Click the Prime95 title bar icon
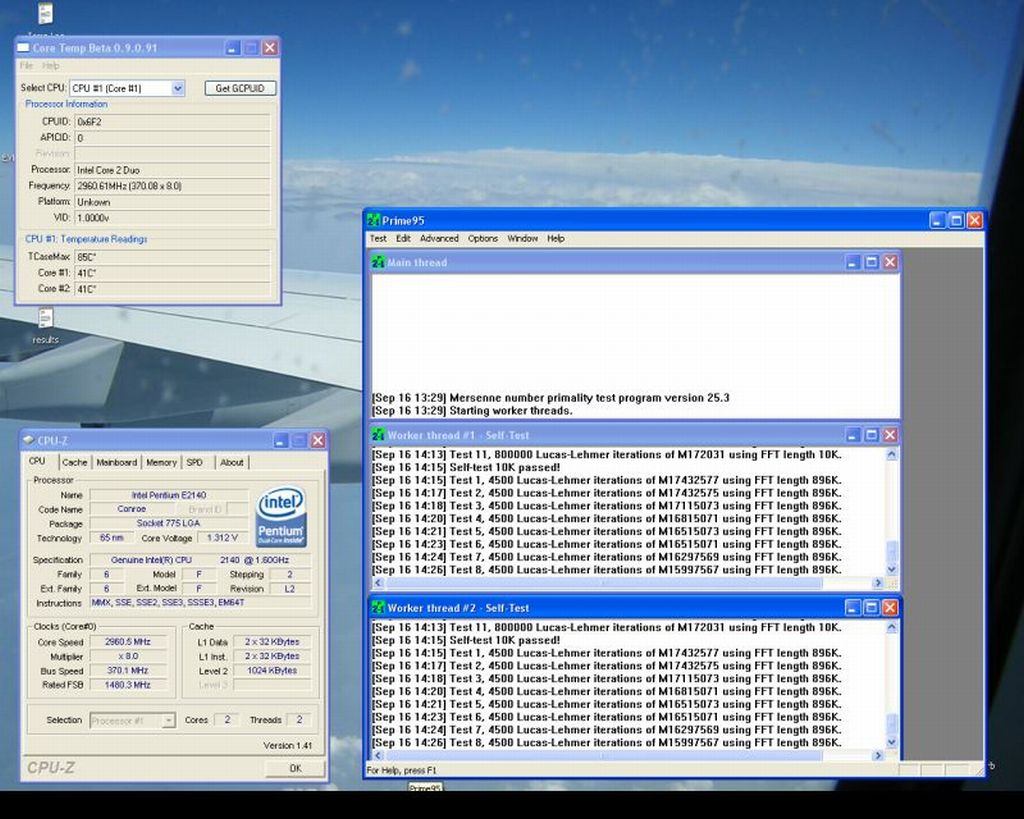The height and width of the screenshot is (819, 1024). 374,221
